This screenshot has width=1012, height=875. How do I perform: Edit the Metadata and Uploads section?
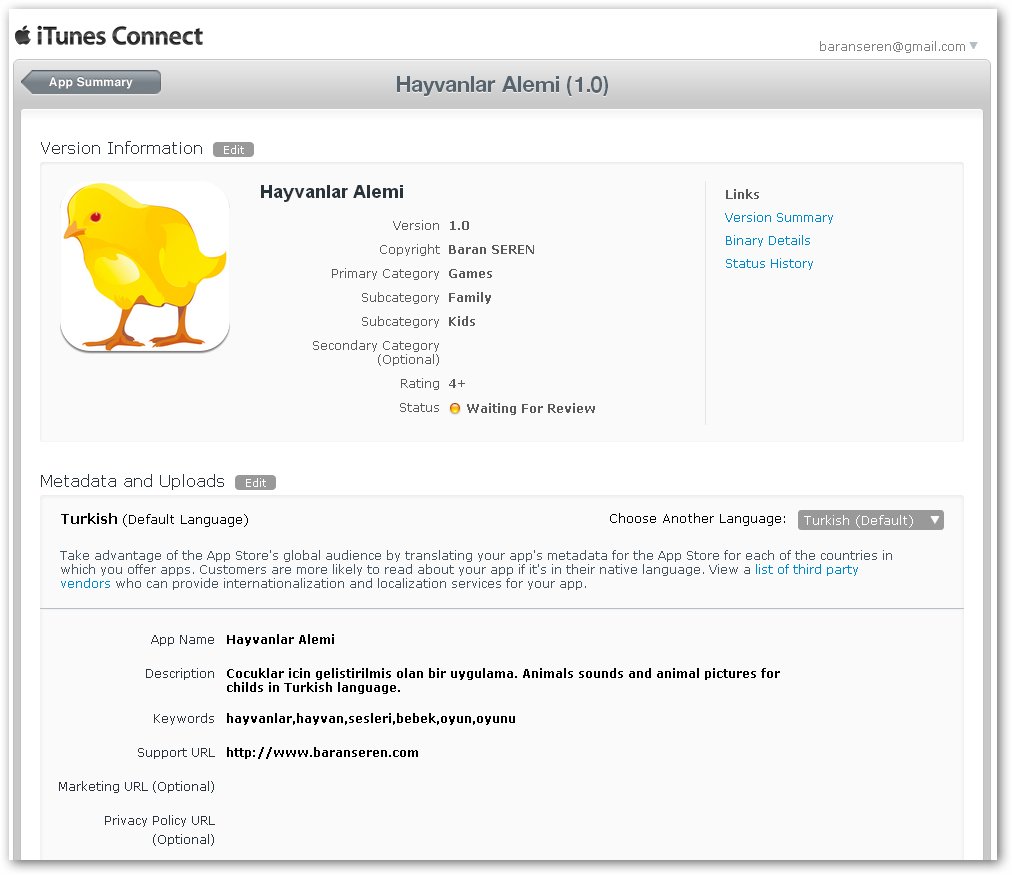255,483
